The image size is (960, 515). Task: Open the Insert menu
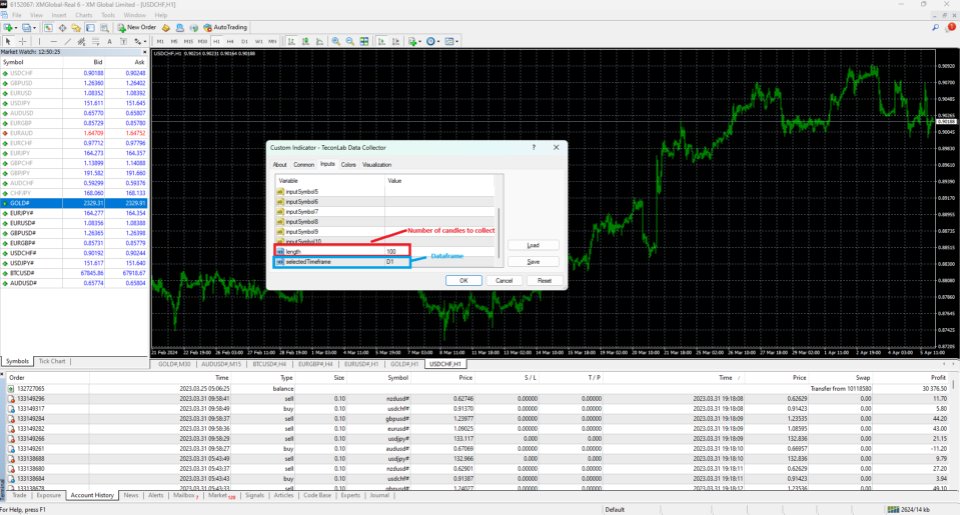59,15
